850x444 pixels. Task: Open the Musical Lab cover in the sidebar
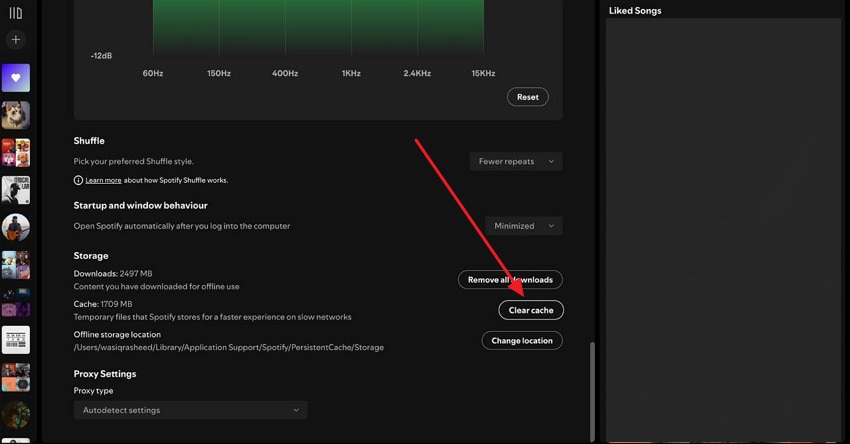[x=16, y=190]
